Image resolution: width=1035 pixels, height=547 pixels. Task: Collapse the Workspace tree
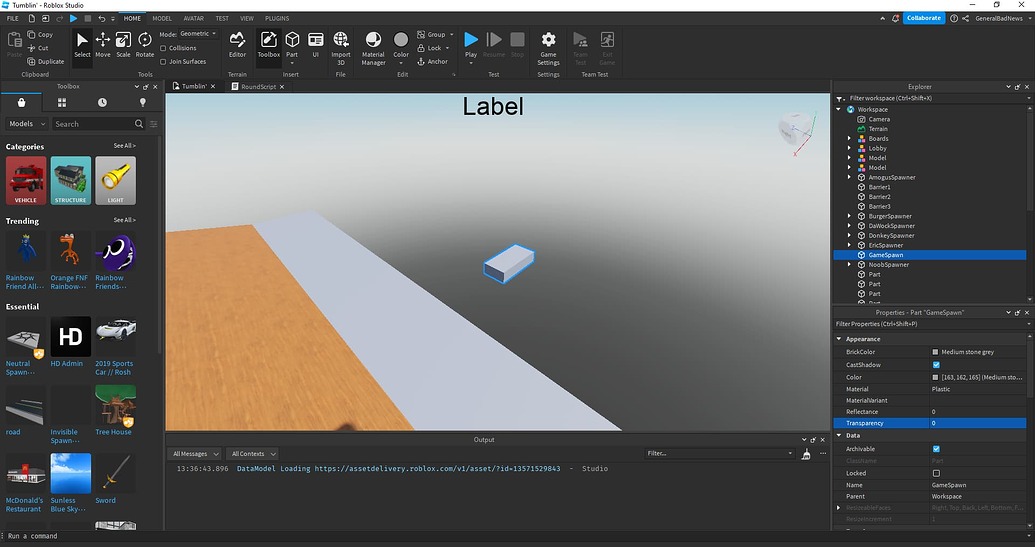point(840,110)
